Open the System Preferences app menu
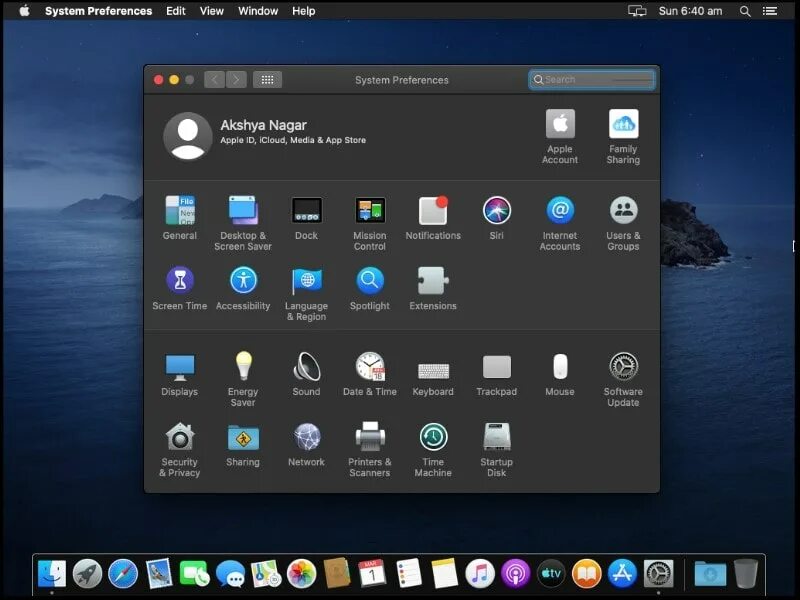800x600 pixels. [x=98, y=11]
